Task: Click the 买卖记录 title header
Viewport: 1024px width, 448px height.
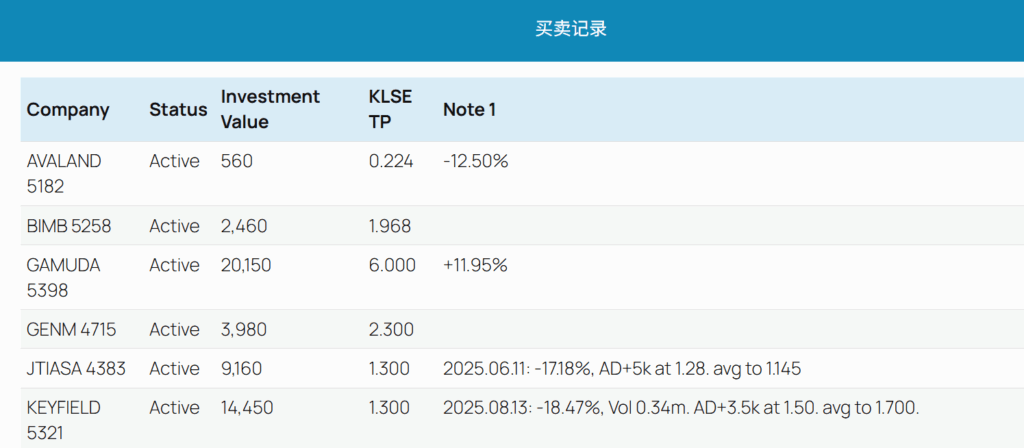Action: pos(570,29)
